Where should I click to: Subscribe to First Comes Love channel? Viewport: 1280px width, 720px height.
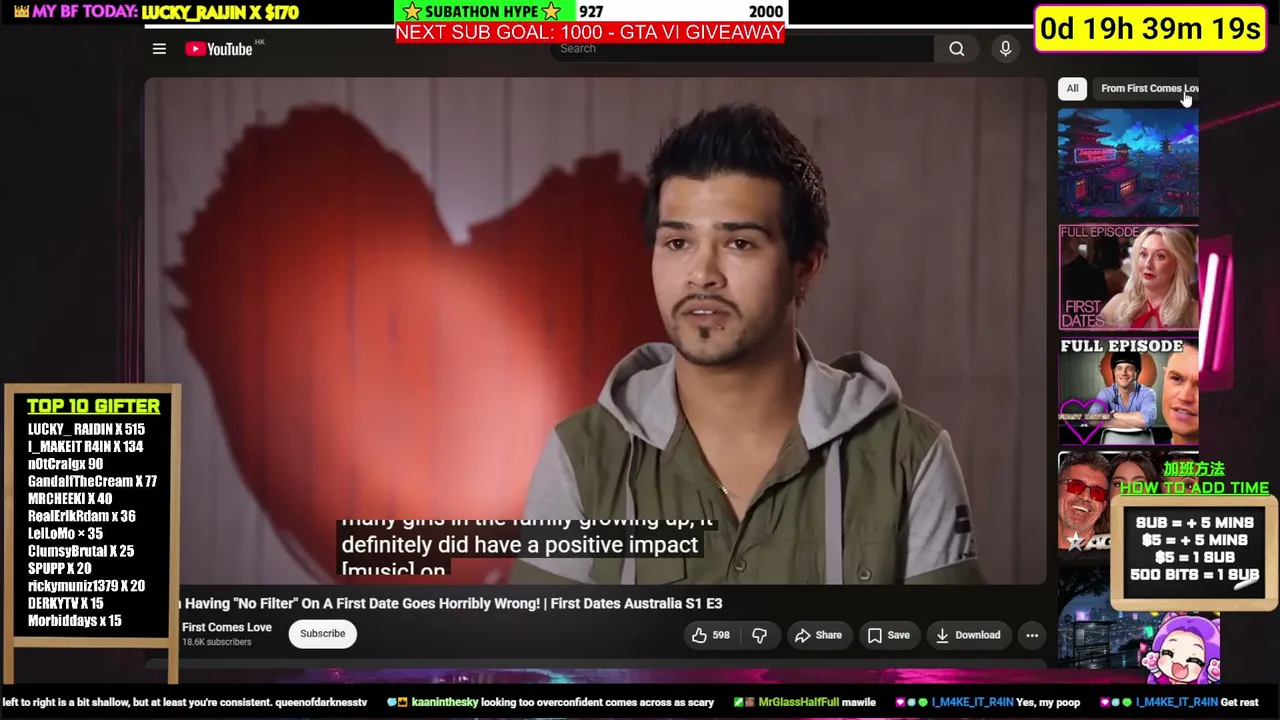point(323,634)
